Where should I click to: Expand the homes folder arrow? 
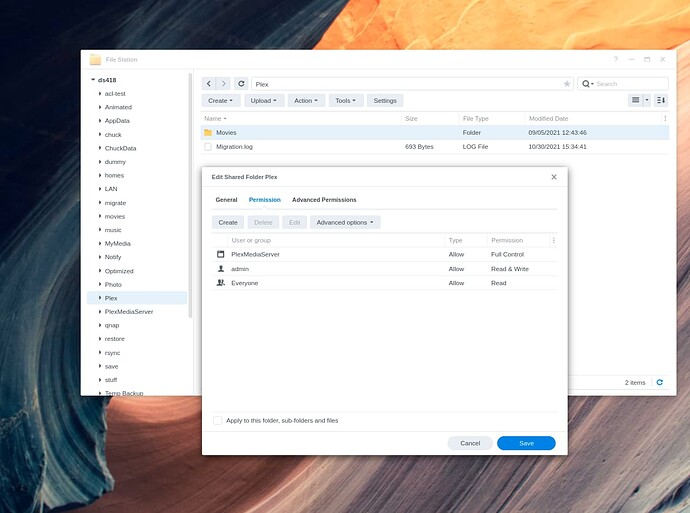(x=100, y=175)
